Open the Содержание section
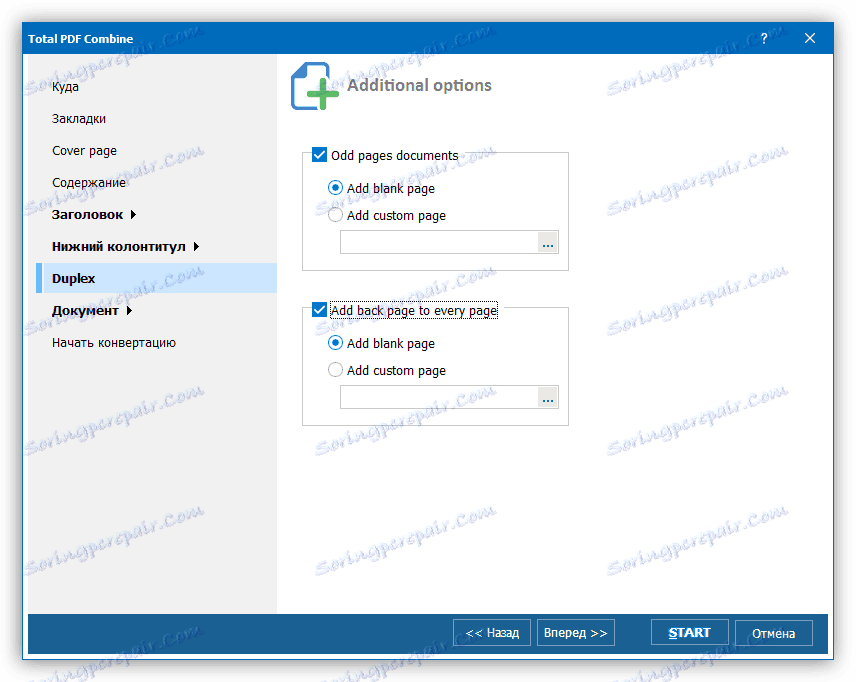Screen dimensions: 856x682 (x=88, y=183)
